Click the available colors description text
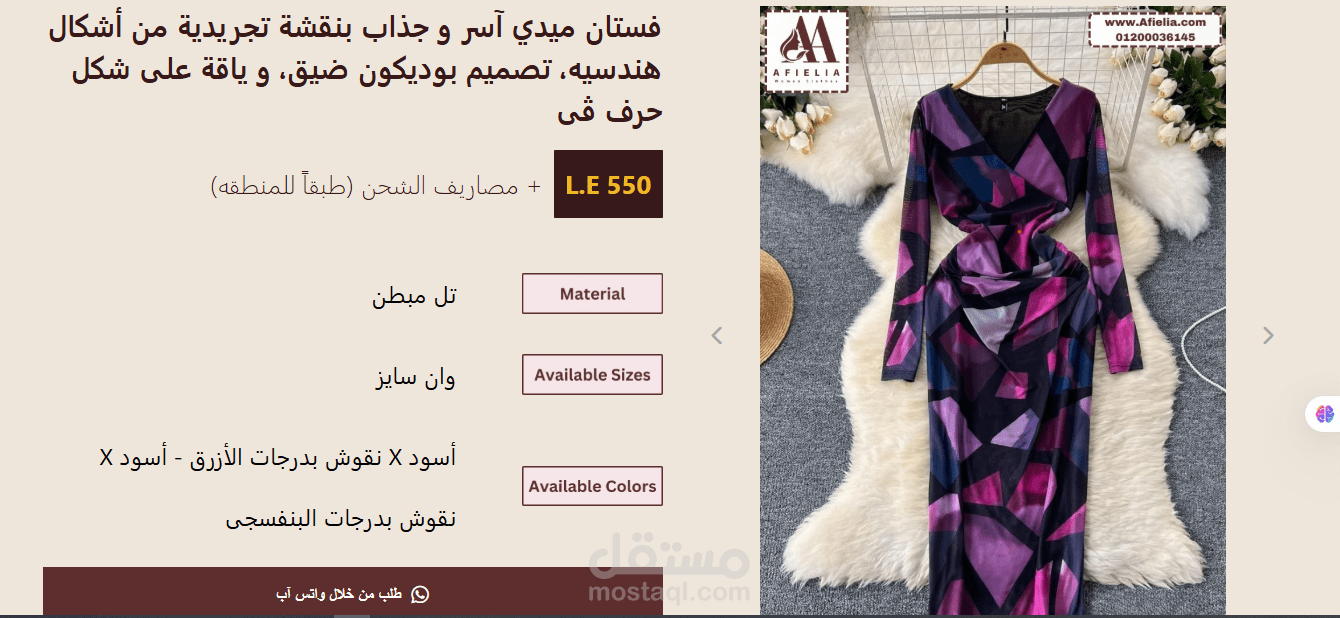The height and width of the screenshot is (618, 1340). [278, 488]
